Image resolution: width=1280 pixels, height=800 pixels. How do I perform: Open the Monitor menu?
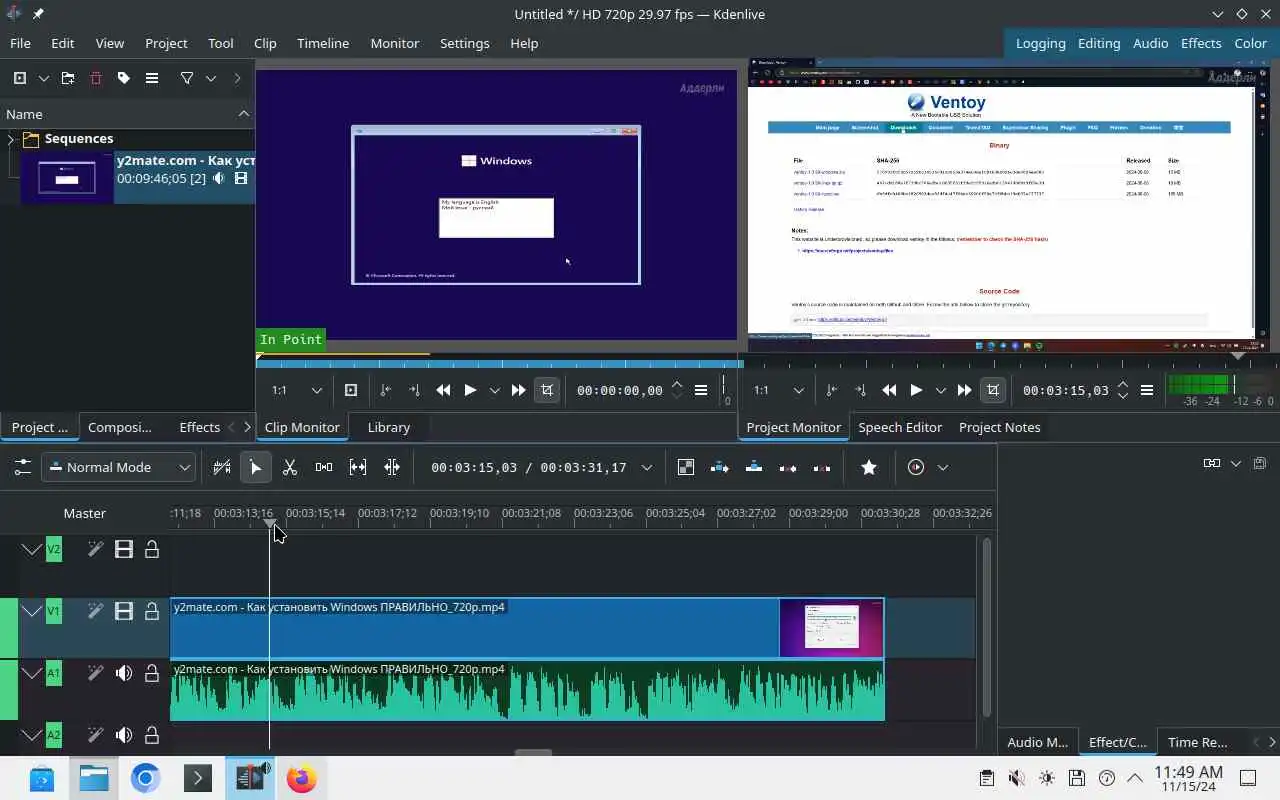(x=394, y=43)
